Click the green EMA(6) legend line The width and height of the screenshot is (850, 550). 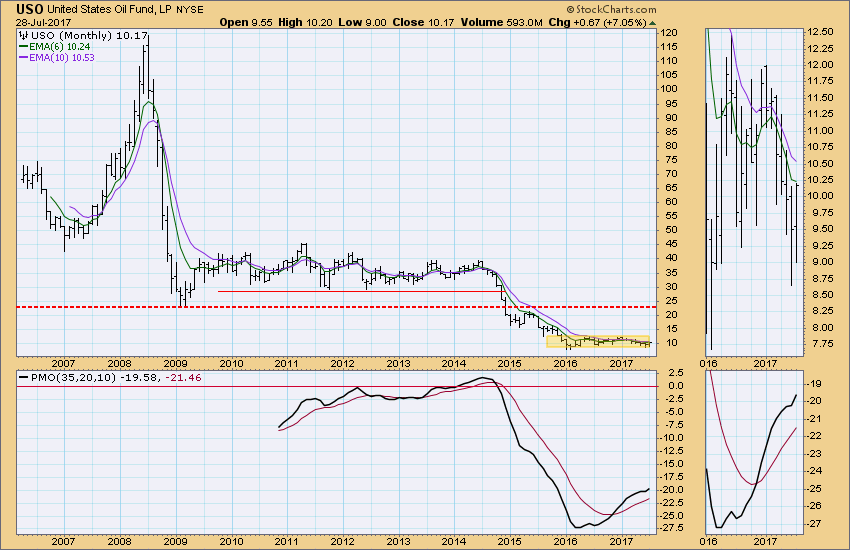[x=23, y=47]
